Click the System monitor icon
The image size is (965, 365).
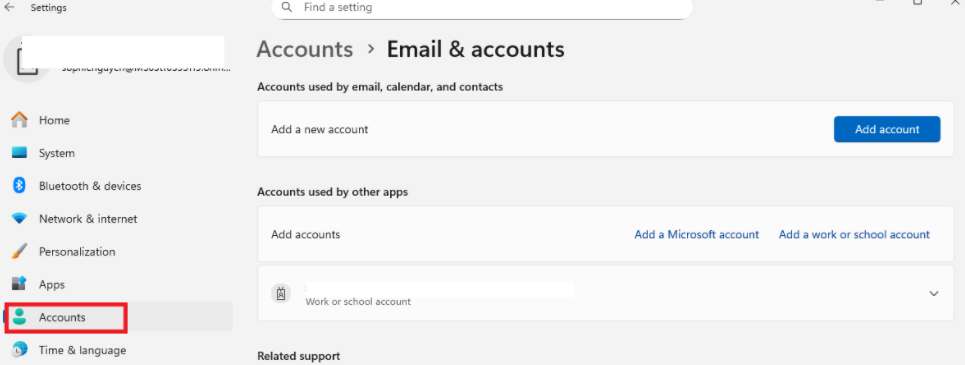coord(20,153)
